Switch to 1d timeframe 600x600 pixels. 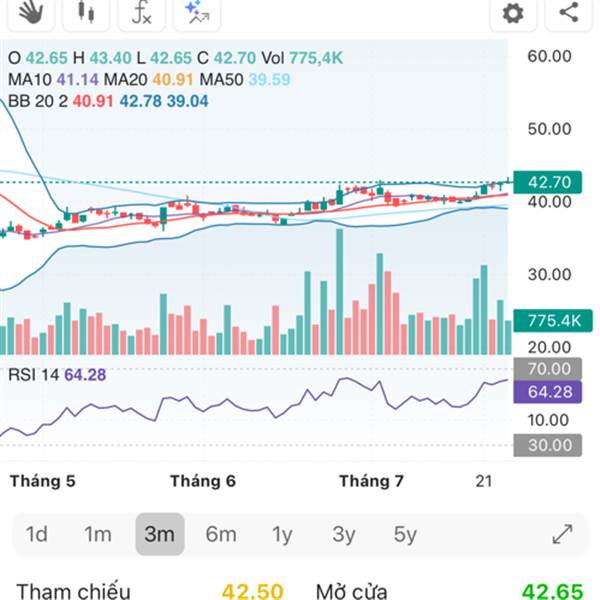(36, 534)
